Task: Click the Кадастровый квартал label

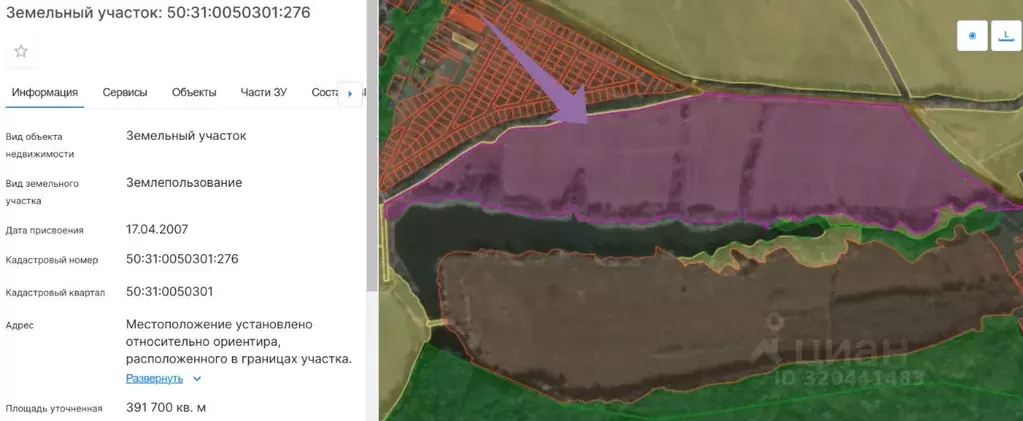Action: point(55,292)
